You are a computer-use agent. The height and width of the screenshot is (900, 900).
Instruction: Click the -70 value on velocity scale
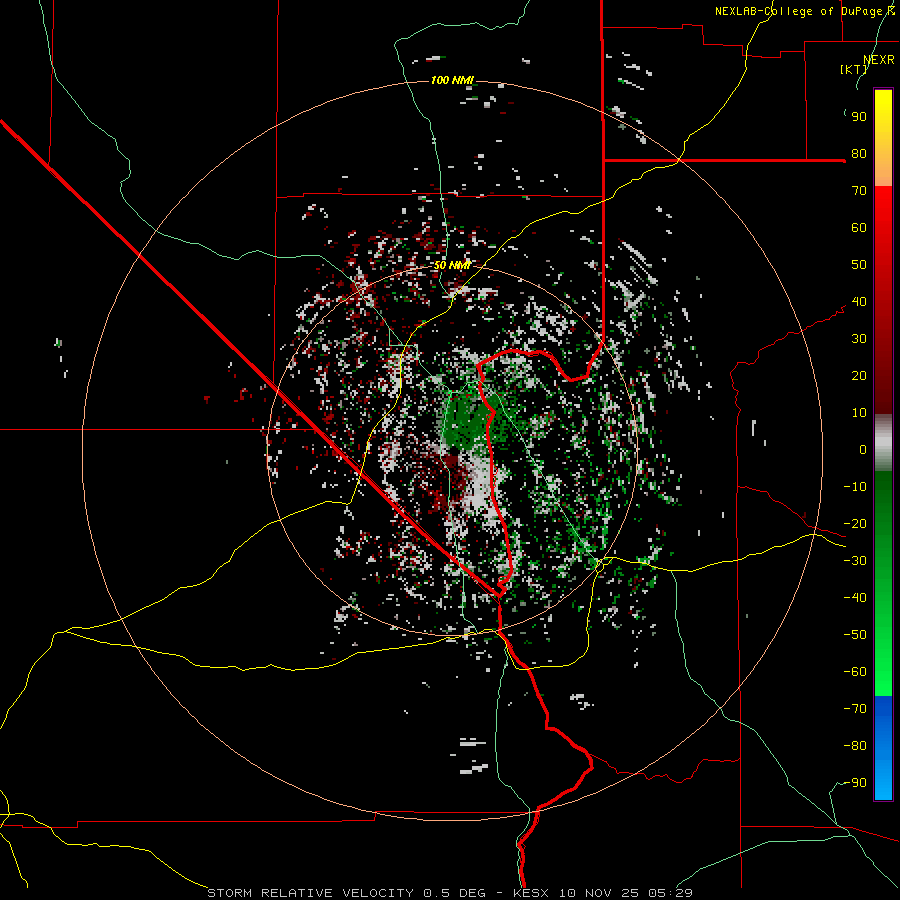click(x=855, y=709)
